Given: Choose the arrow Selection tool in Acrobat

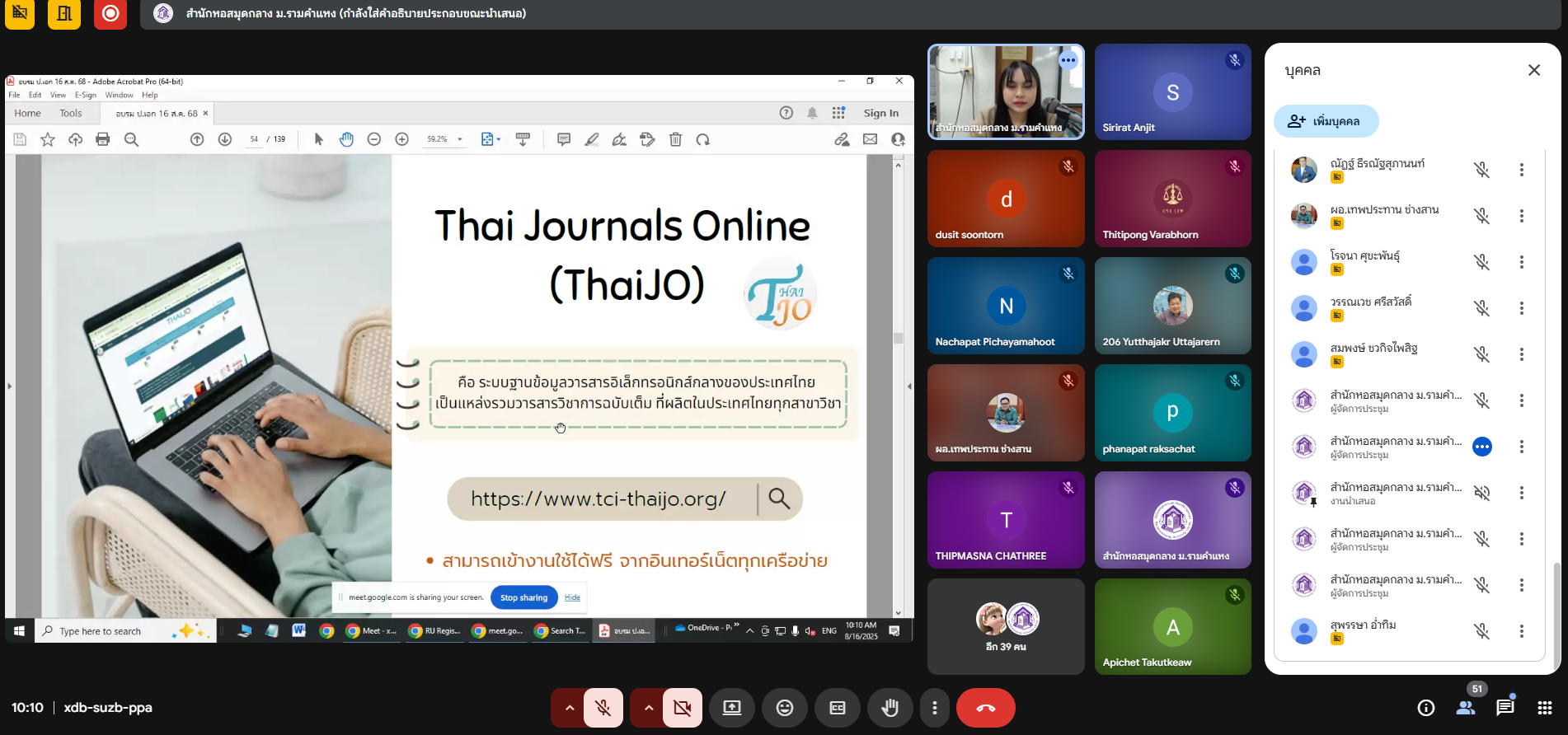Looking at the screenshot, I should (x=319, y=139).
